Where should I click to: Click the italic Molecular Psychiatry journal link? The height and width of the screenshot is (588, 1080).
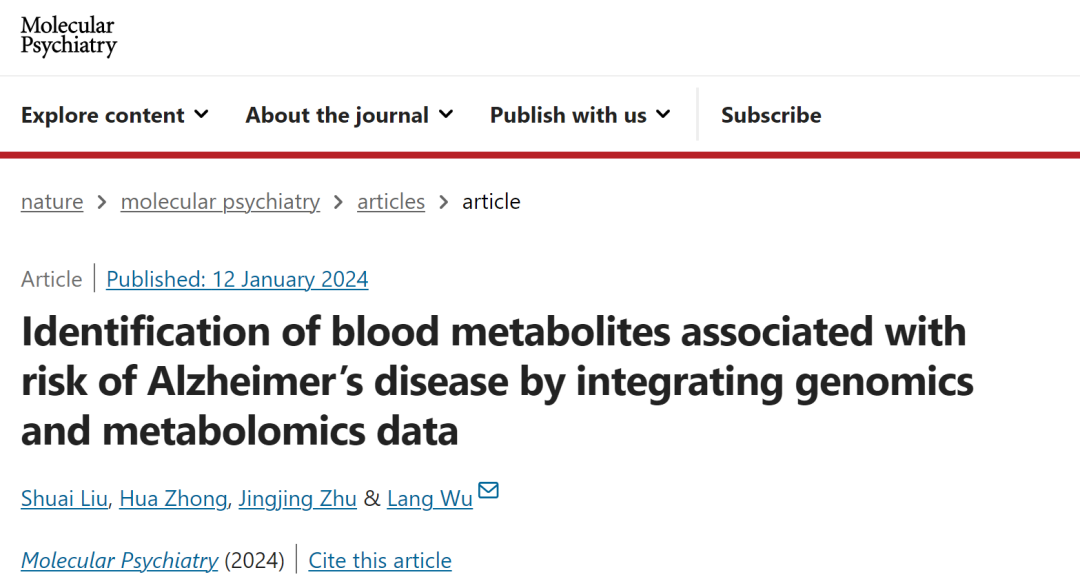119,560
